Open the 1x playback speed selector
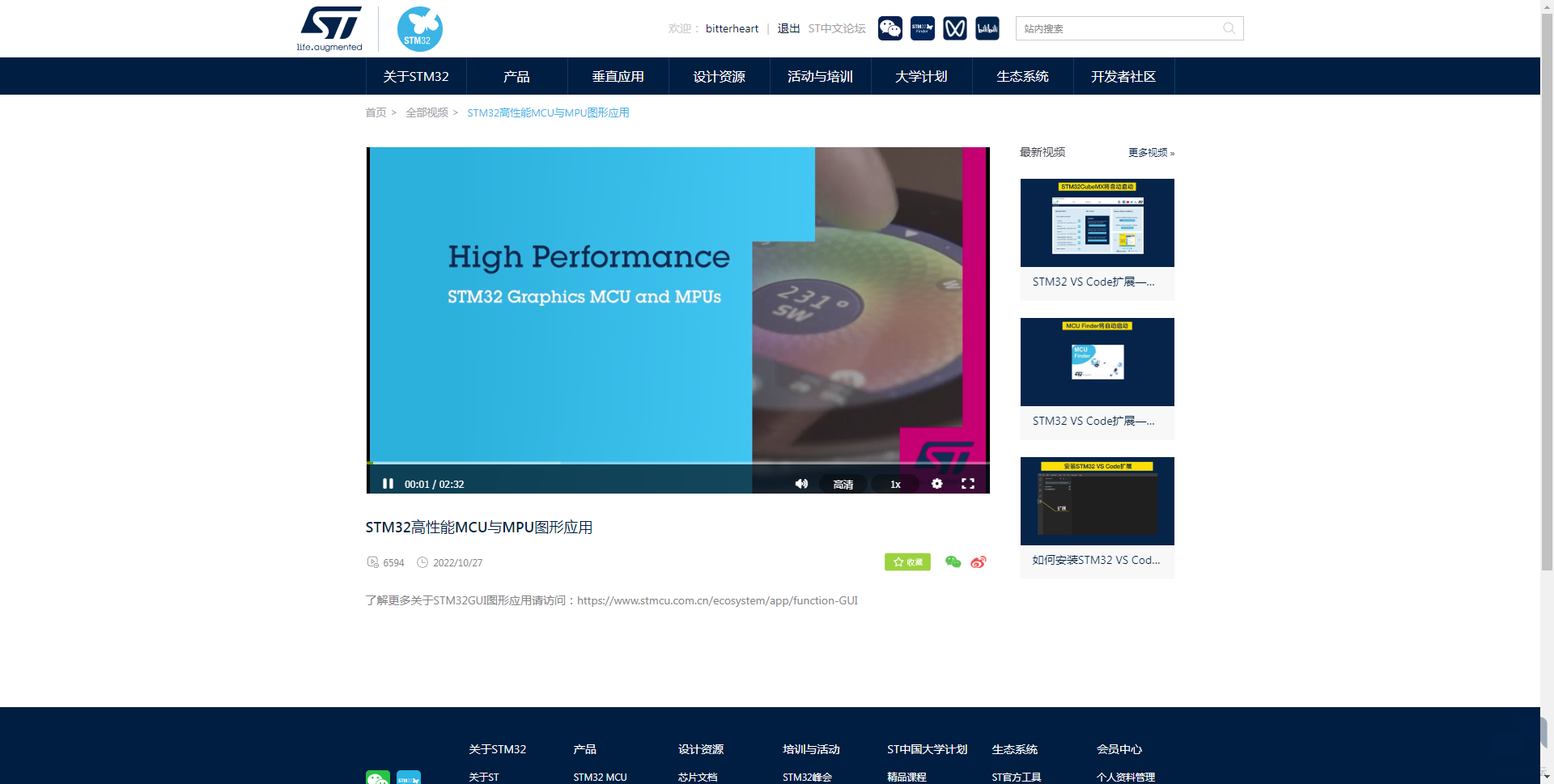Screen dimensions: 1554x784 click(x=895, y=484)
